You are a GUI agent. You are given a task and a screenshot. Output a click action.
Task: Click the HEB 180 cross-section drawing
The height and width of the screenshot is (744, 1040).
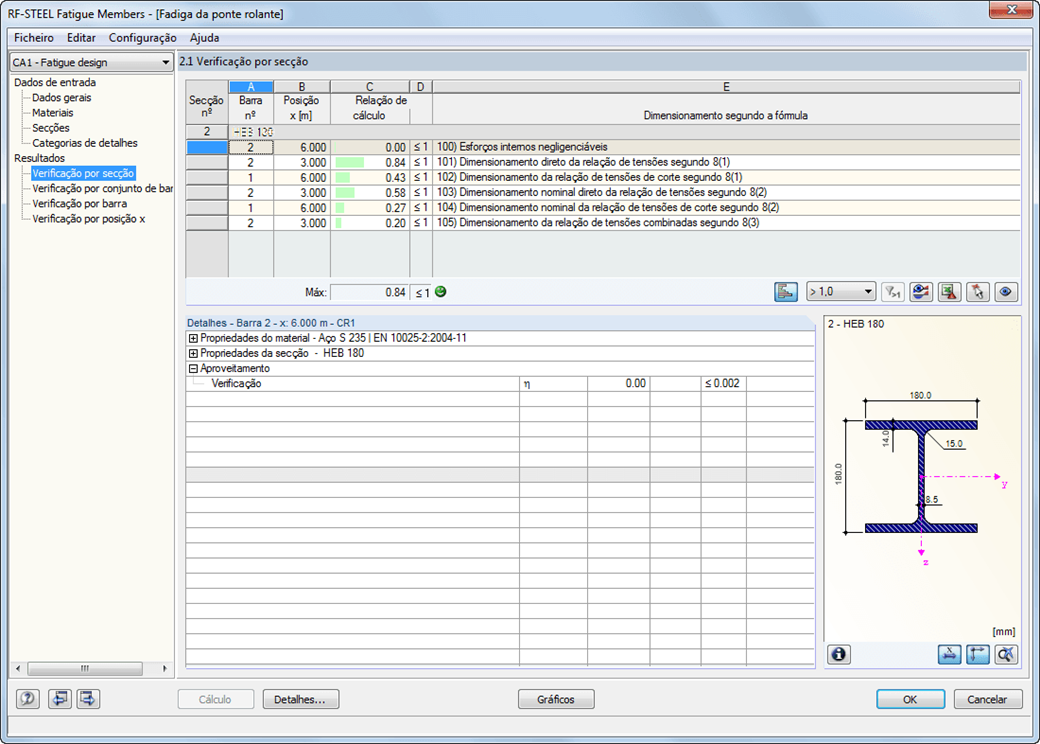[x=921, y=477]
